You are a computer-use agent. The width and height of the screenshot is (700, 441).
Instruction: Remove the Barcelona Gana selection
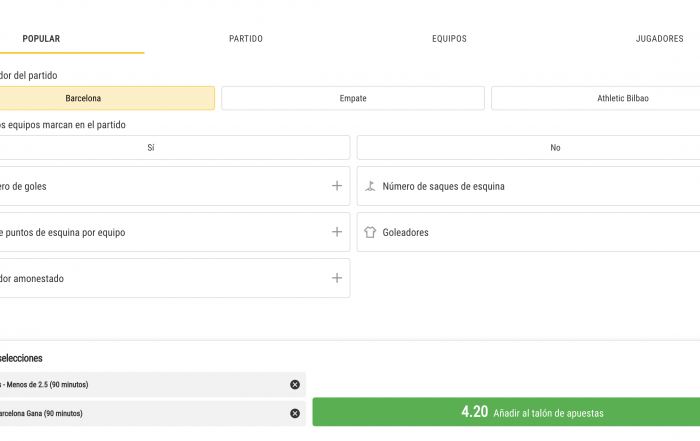295,413
